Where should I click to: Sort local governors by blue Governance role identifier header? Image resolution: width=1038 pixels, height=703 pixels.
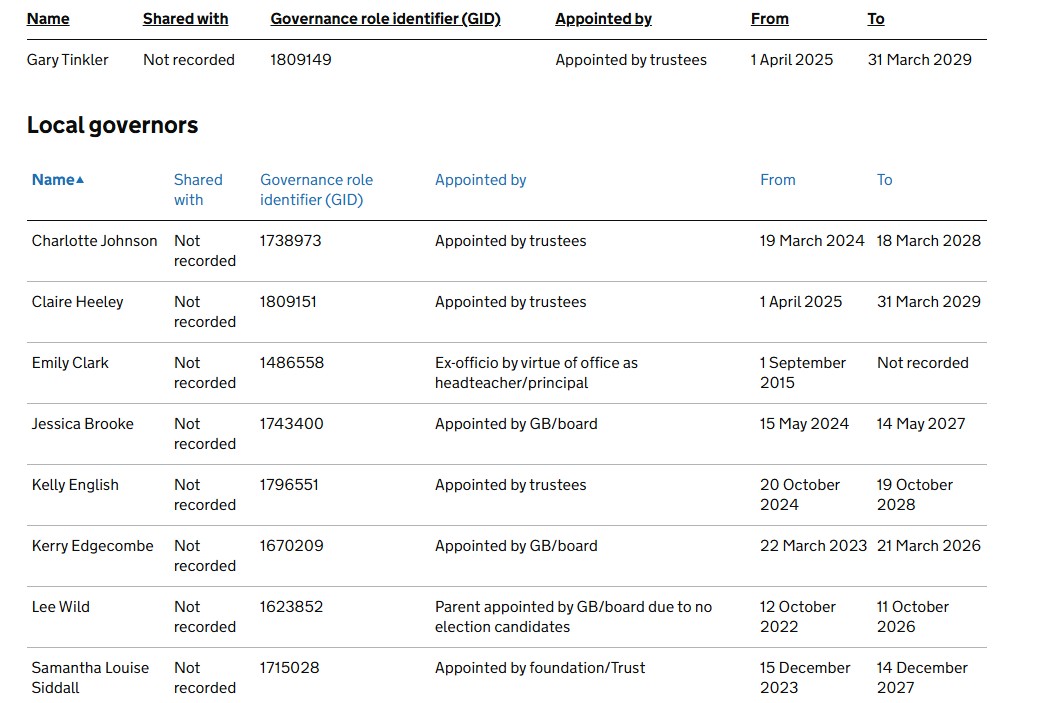pyautogui.click(x=316, y=189)
